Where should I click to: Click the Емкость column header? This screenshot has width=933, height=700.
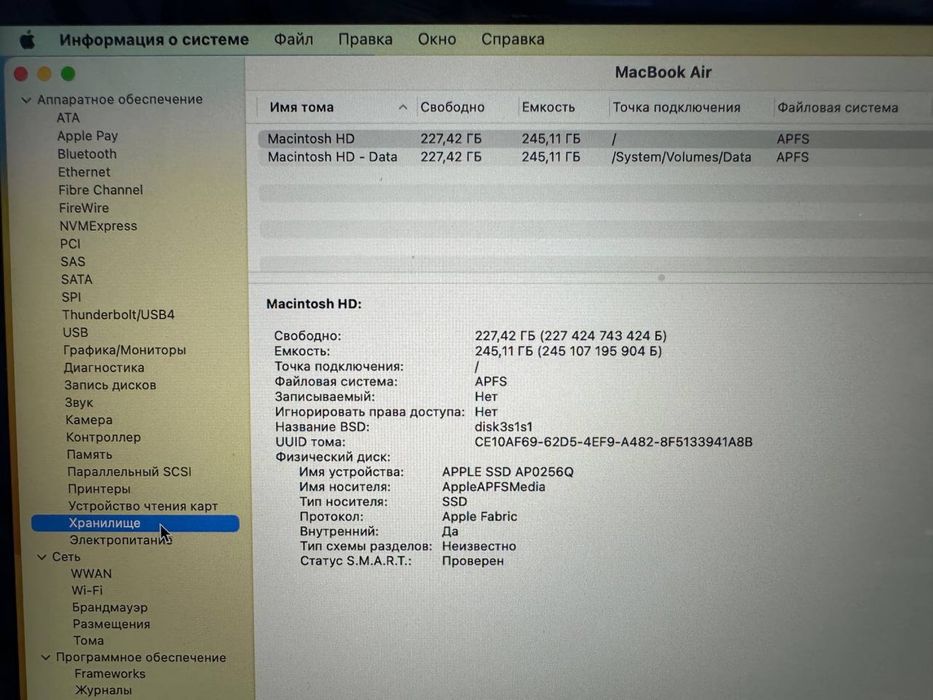click(549, 107)
